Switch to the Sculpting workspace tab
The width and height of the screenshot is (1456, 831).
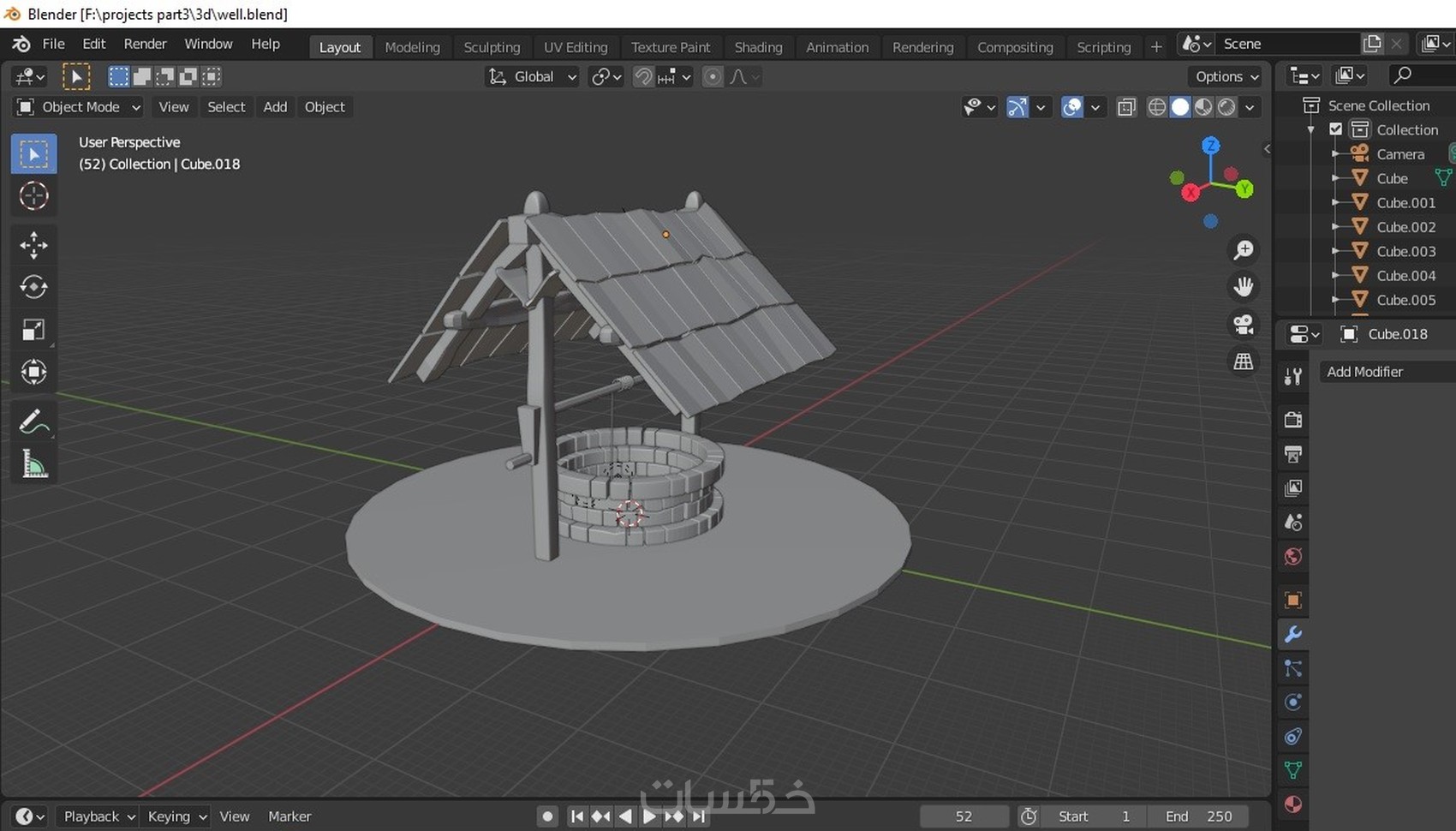(x=492, y=47)
